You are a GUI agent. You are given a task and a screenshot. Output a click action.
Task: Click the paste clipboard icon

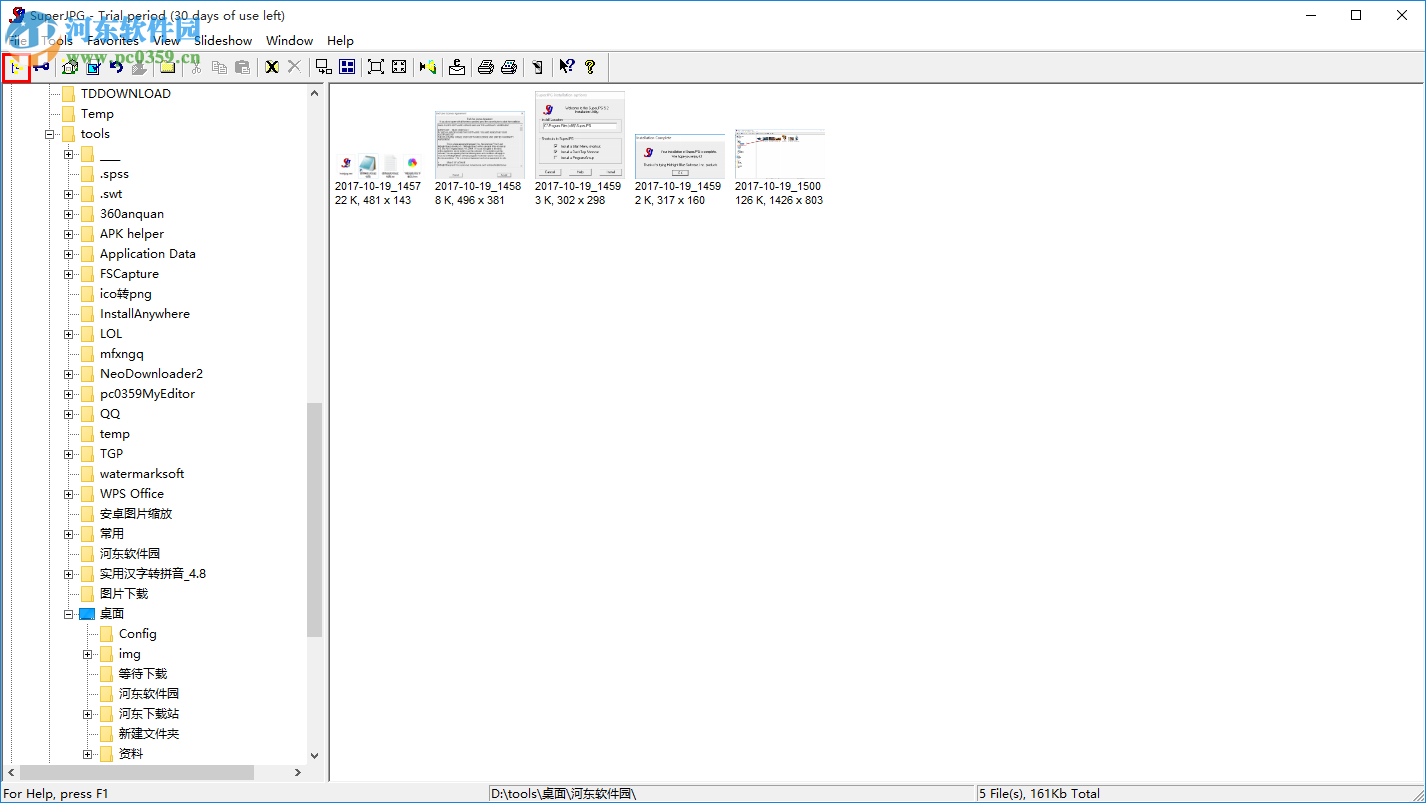pos(242,67)
